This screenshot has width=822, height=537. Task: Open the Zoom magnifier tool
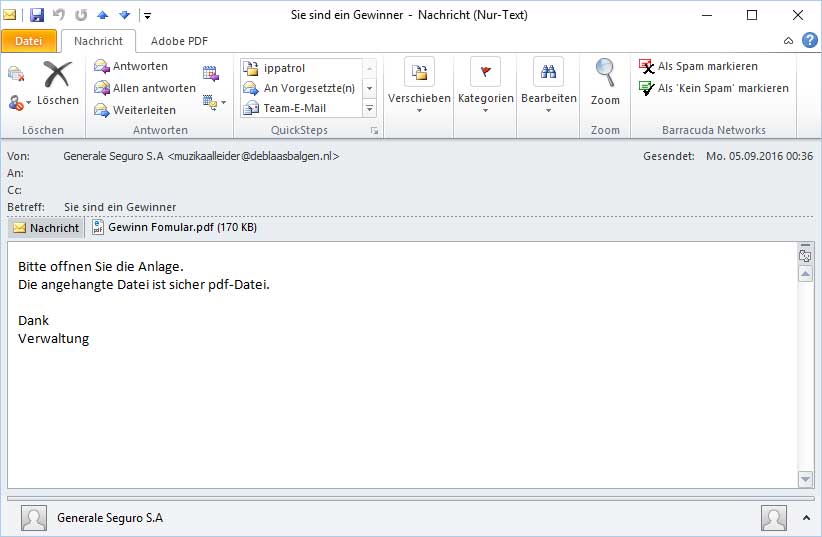[x=605, y=82]
